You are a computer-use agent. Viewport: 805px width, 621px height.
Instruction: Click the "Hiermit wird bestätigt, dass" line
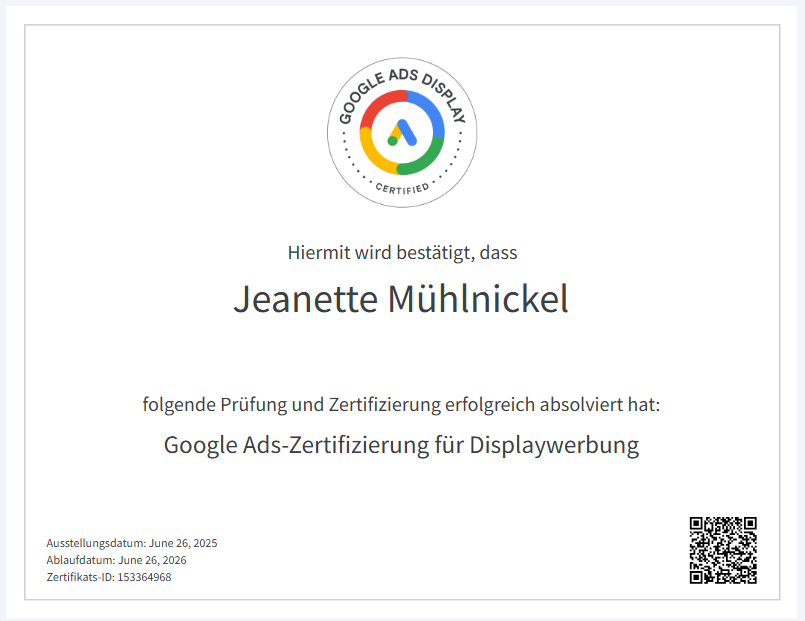tap(402, 253)
